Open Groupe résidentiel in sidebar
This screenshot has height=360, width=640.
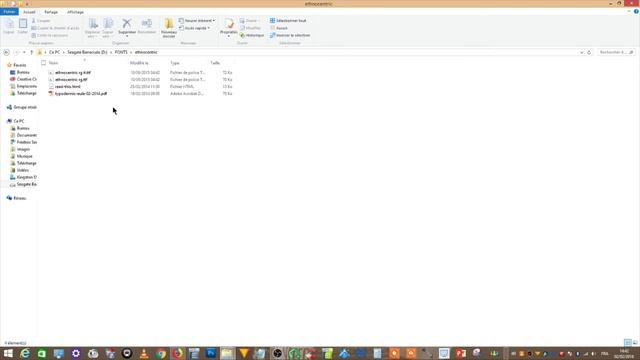point(24,107)
